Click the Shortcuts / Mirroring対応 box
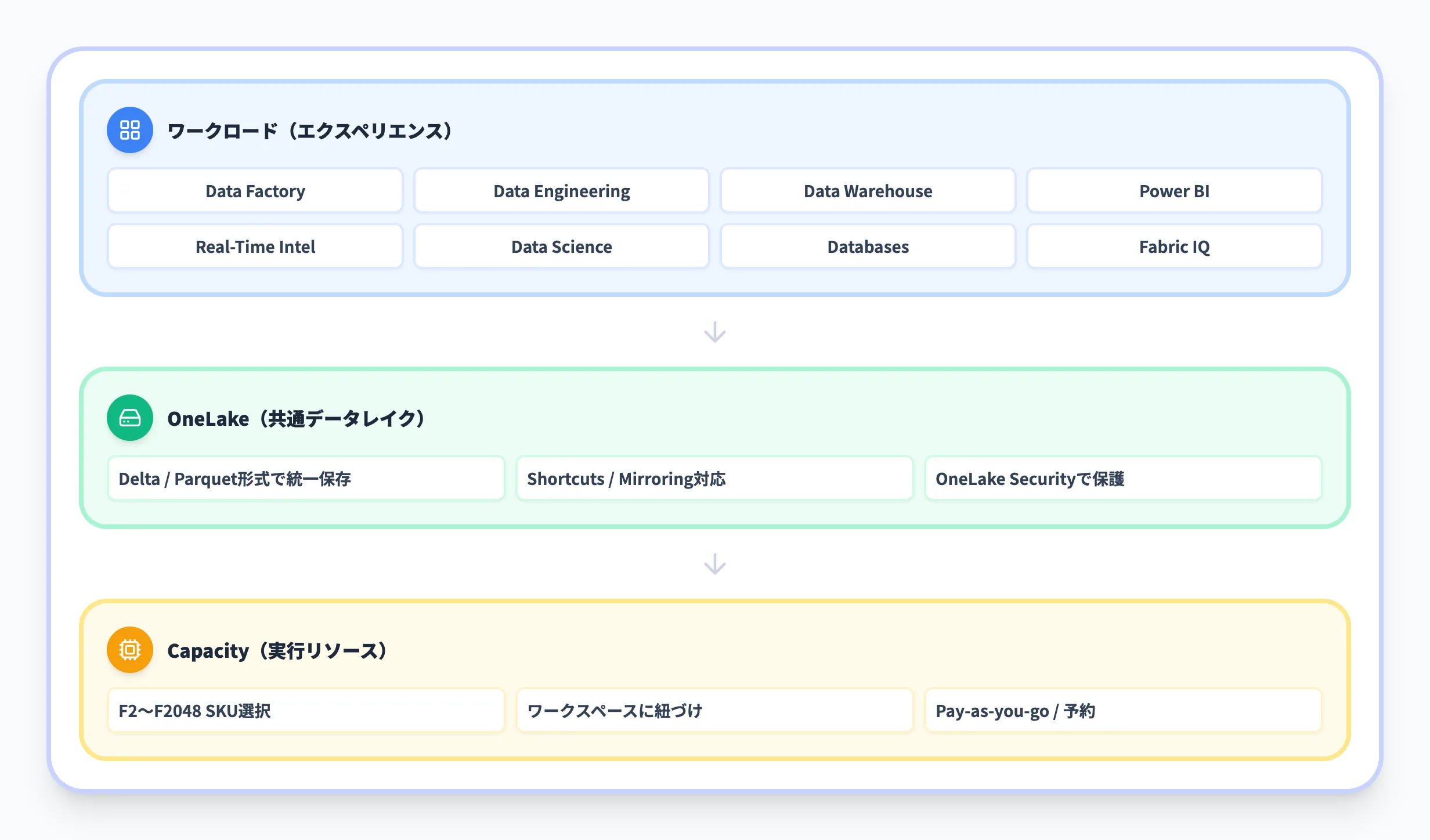 [715, 478]
